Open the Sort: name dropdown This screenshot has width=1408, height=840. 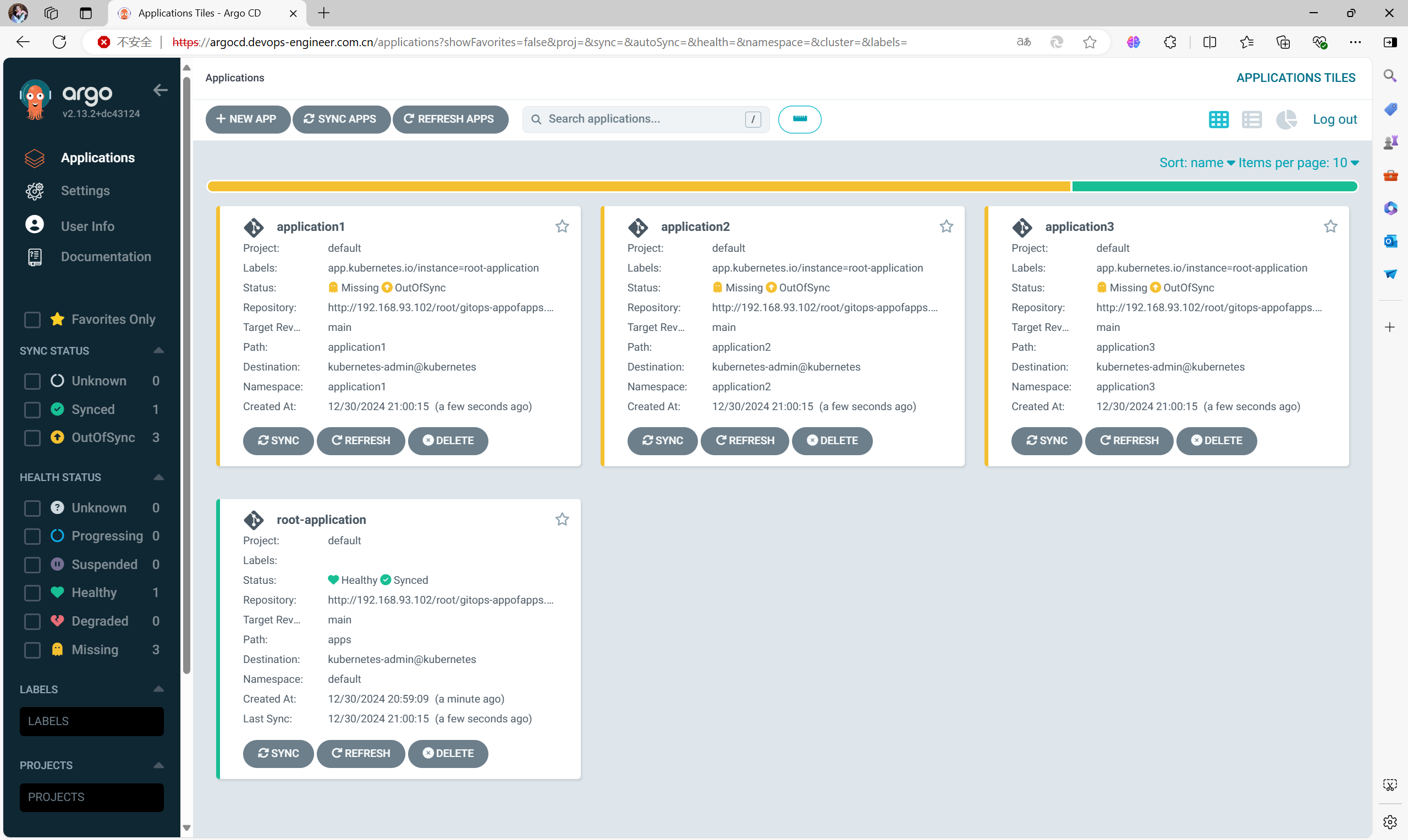point(1196,163)
